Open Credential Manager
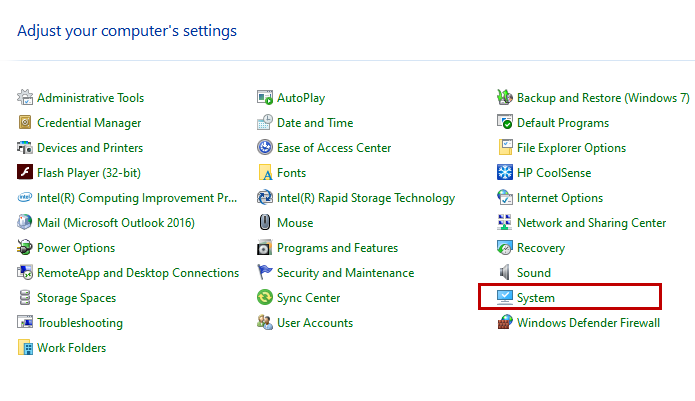The width and height of the screenshot is (695, 401). click(88, 123)
